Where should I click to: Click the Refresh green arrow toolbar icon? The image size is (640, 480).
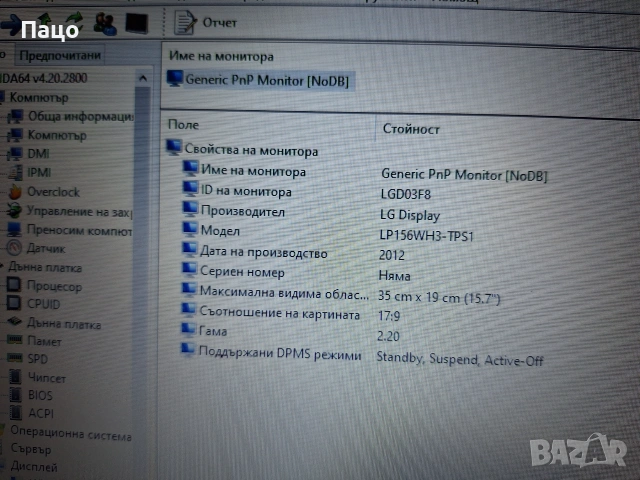[x=73, y=22]
